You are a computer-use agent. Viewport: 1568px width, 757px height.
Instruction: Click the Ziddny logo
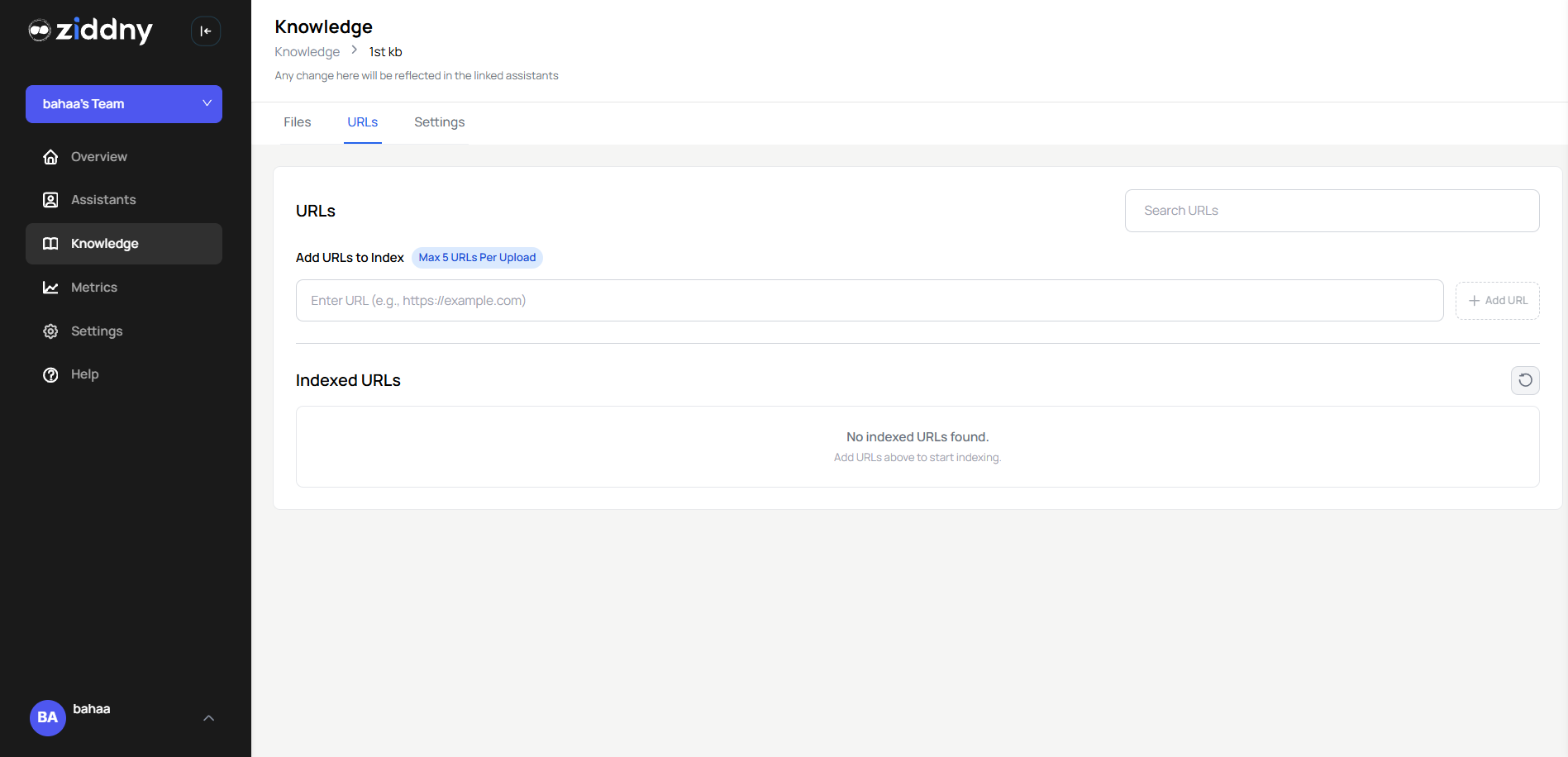[91, 31]
